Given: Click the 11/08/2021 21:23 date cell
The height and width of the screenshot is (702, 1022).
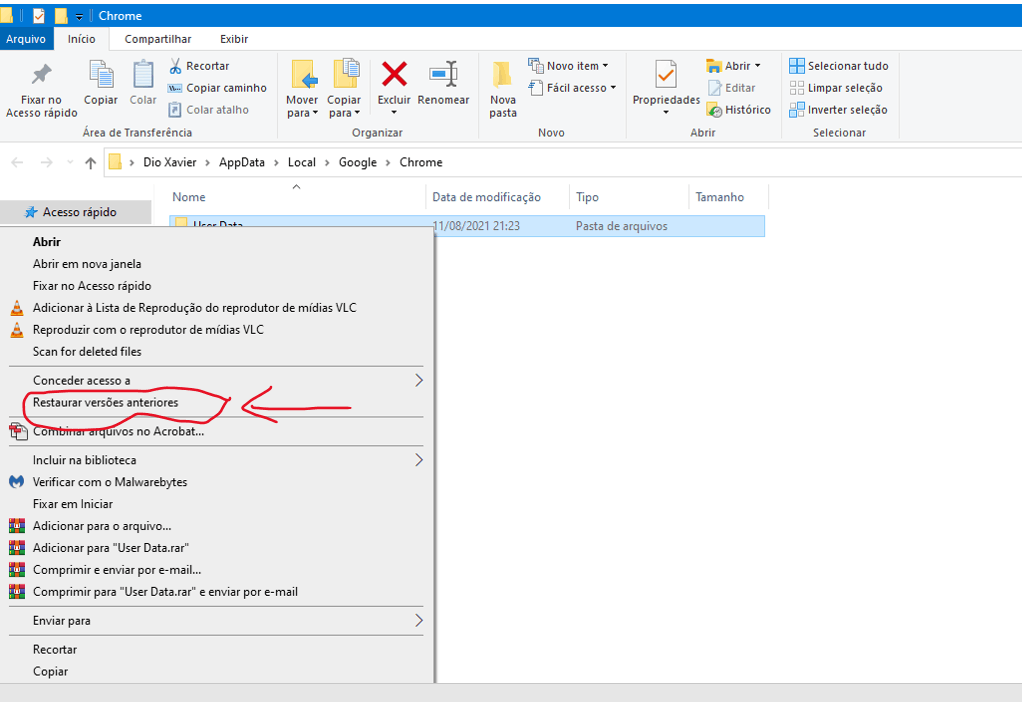Looking at the screenshot, I should pyautogui.click(x=476, y=226).
